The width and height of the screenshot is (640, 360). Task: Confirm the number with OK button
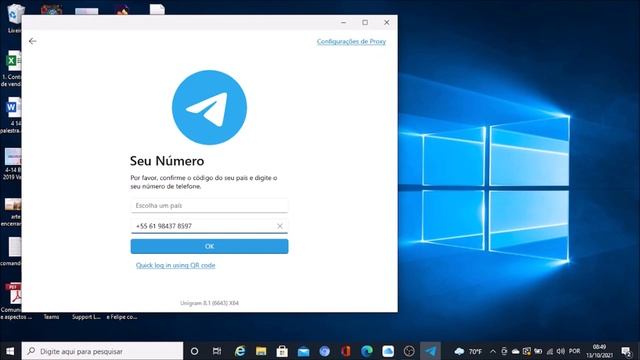pos(209,246)
